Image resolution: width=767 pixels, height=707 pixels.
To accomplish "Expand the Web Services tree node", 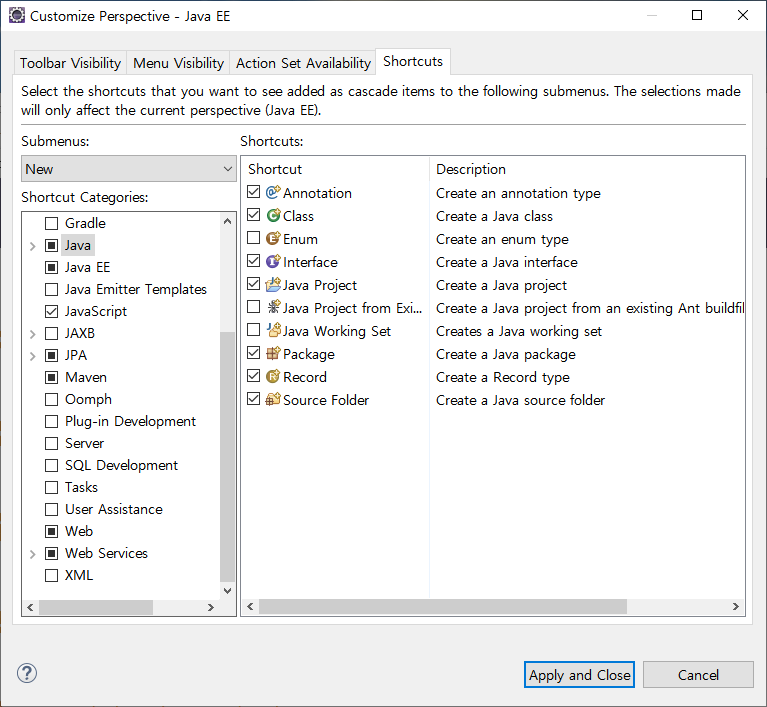I will [x=33, y=554].
